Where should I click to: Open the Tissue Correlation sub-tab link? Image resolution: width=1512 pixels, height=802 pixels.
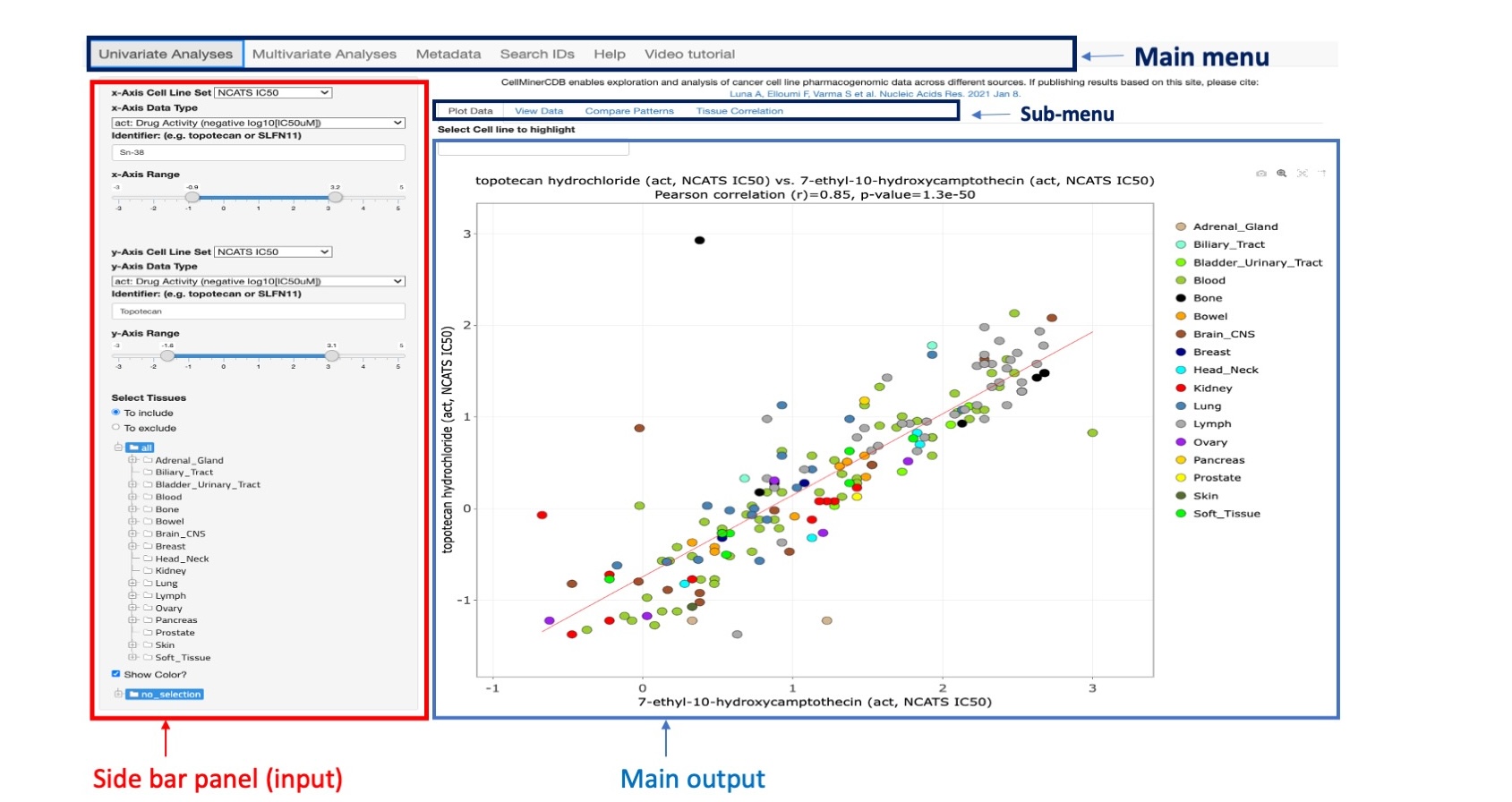pyautogui.click(x=739, y=111)
